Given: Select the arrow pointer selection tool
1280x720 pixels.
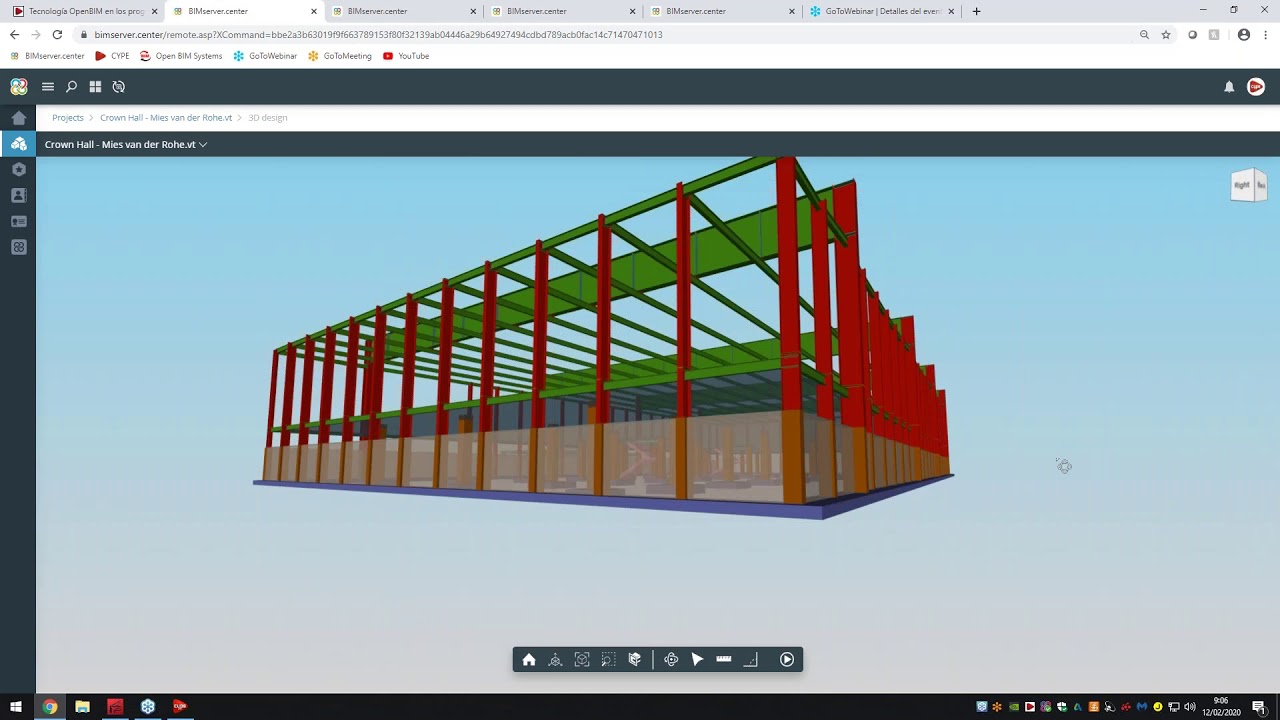Looking at the screenshot, I should [697, 660].
